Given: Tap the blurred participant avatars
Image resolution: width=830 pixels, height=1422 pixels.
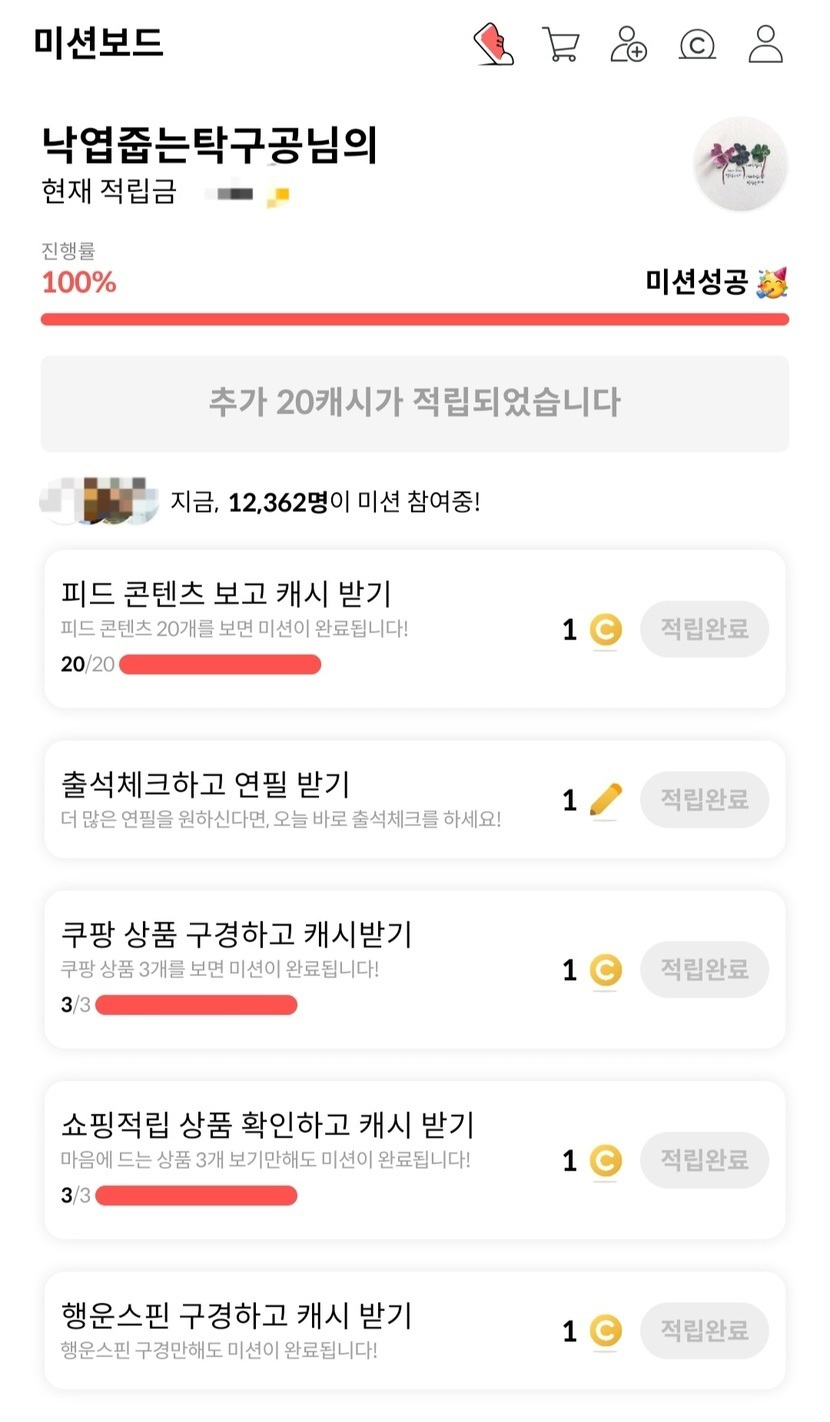Looking at the screenshot, I should [x=100, y=500].
